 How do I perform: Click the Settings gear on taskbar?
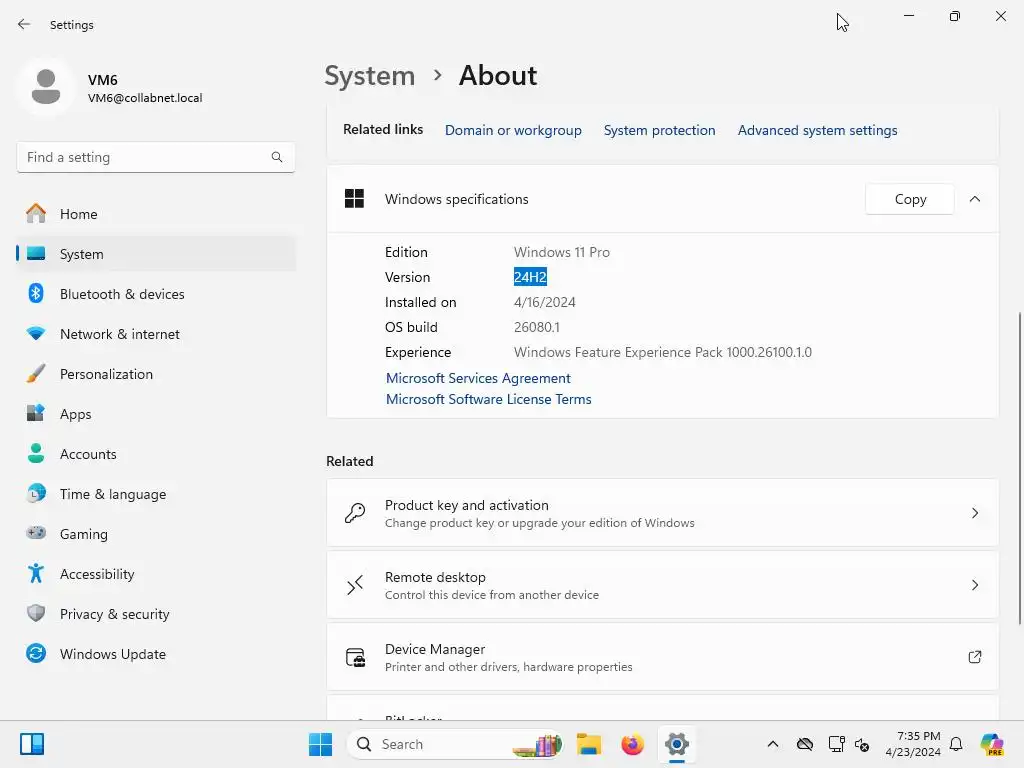(677, 744)
